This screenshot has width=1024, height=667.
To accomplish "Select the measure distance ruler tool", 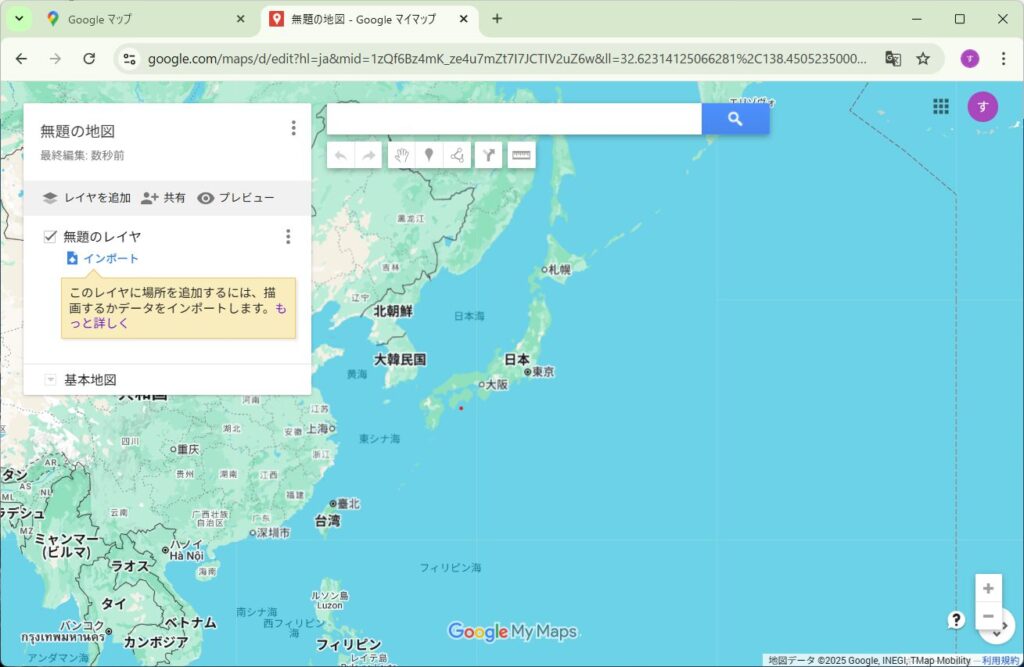I will pyautogui.click(x=521, y=155).
